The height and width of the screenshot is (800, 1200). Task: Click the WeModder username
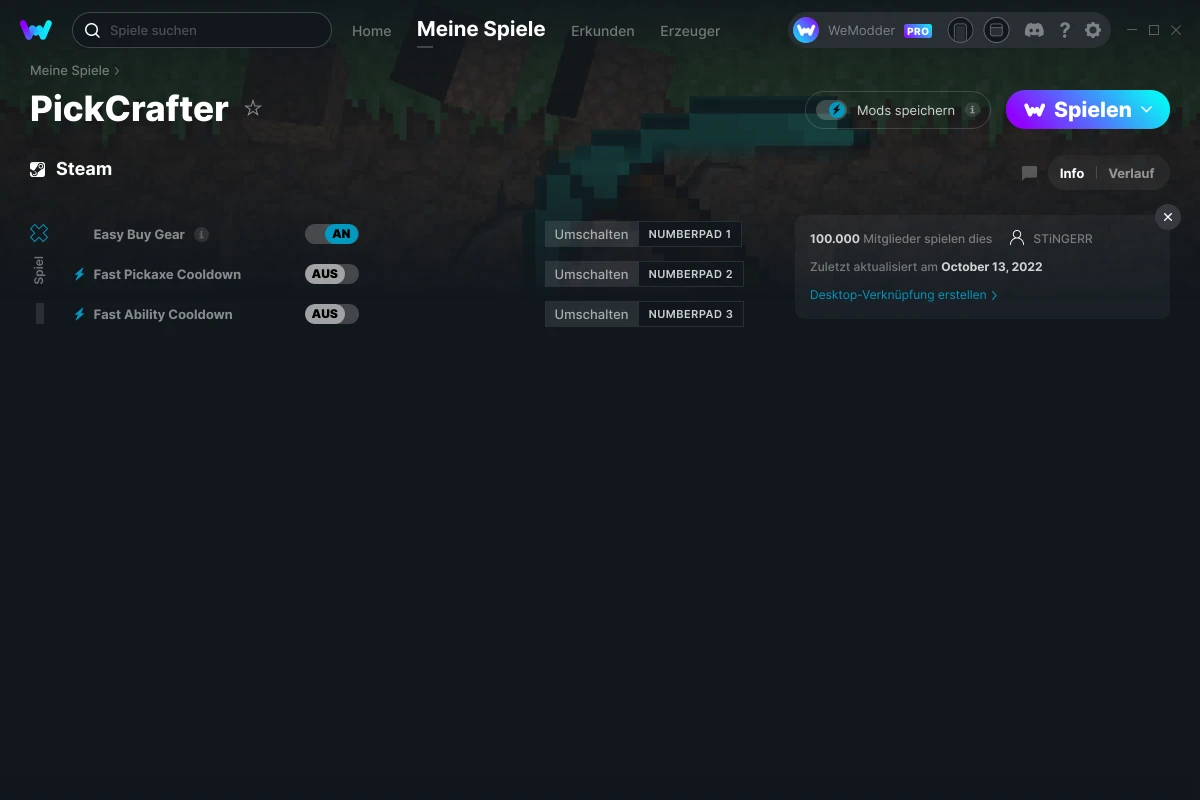[861, 31]
